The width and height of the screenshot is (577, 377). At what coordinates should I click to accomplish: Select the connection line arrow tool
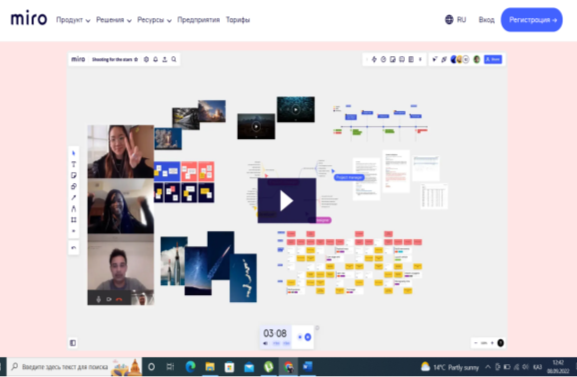(x=74, y=198)
